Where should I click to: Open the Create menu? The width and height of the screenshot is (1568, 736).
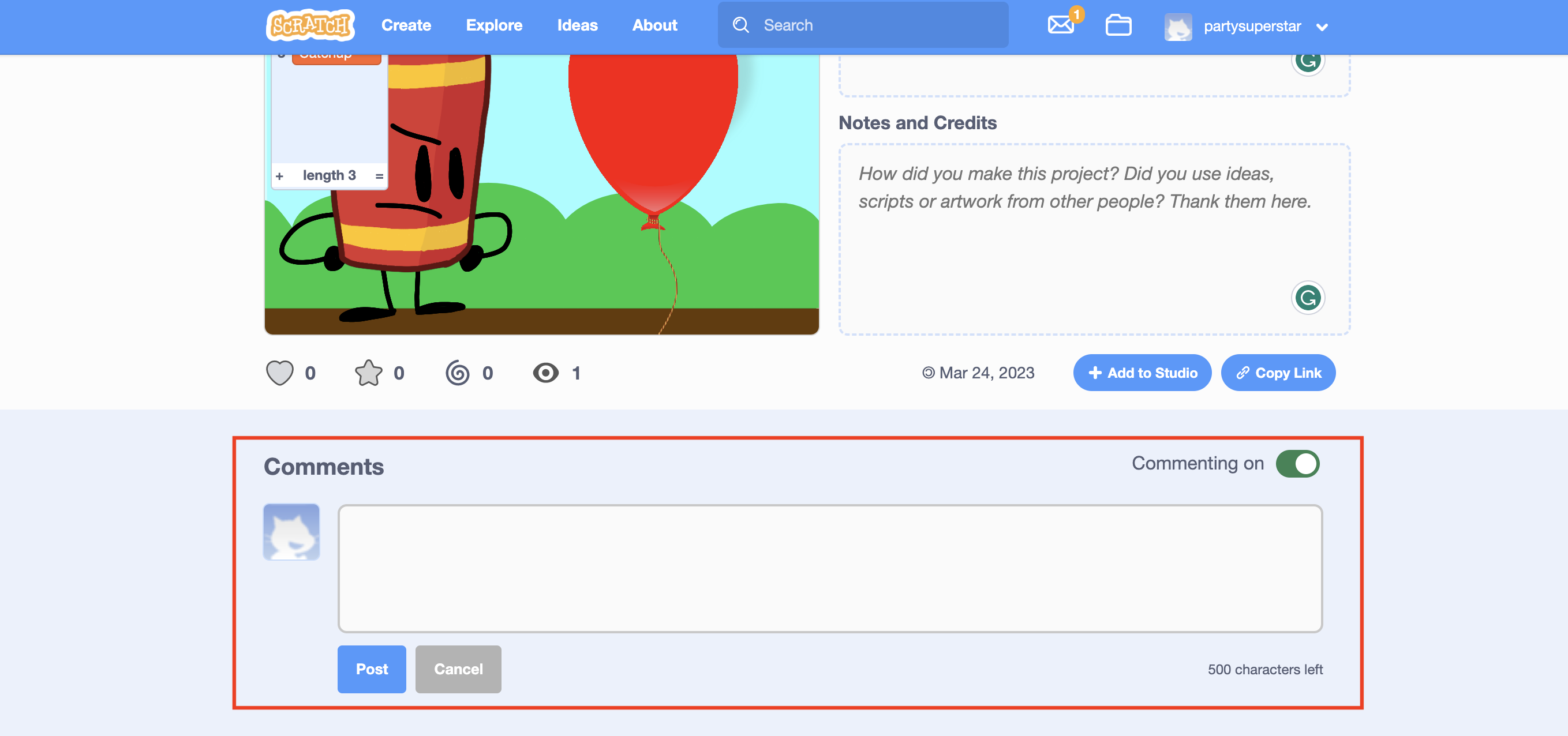pyautogui.click(x=406, y=25)
